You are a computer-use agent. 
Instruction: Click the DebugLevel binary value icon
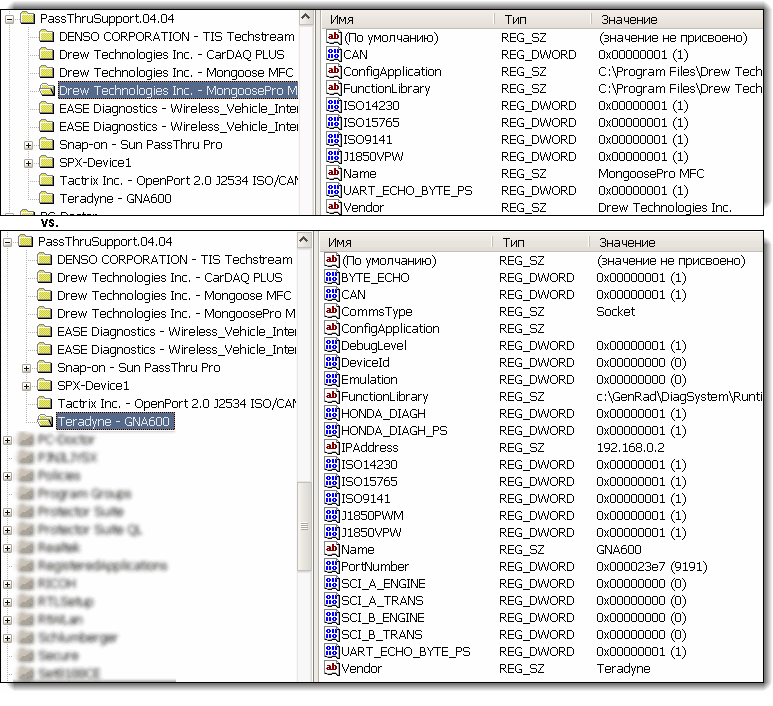tap(332, 346)
